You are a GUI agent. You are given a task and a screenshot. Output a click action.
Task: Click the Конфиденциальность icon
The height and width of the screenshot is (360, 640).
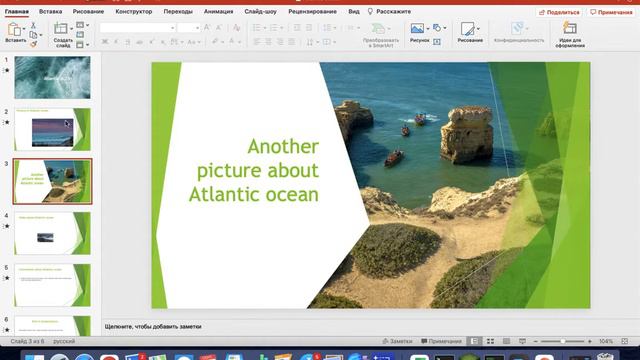coord(518,29)
